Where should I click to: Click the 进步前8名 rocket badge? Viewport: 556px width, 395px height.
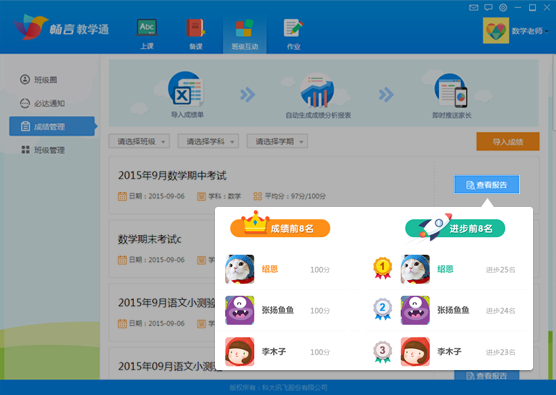(455, 227)
